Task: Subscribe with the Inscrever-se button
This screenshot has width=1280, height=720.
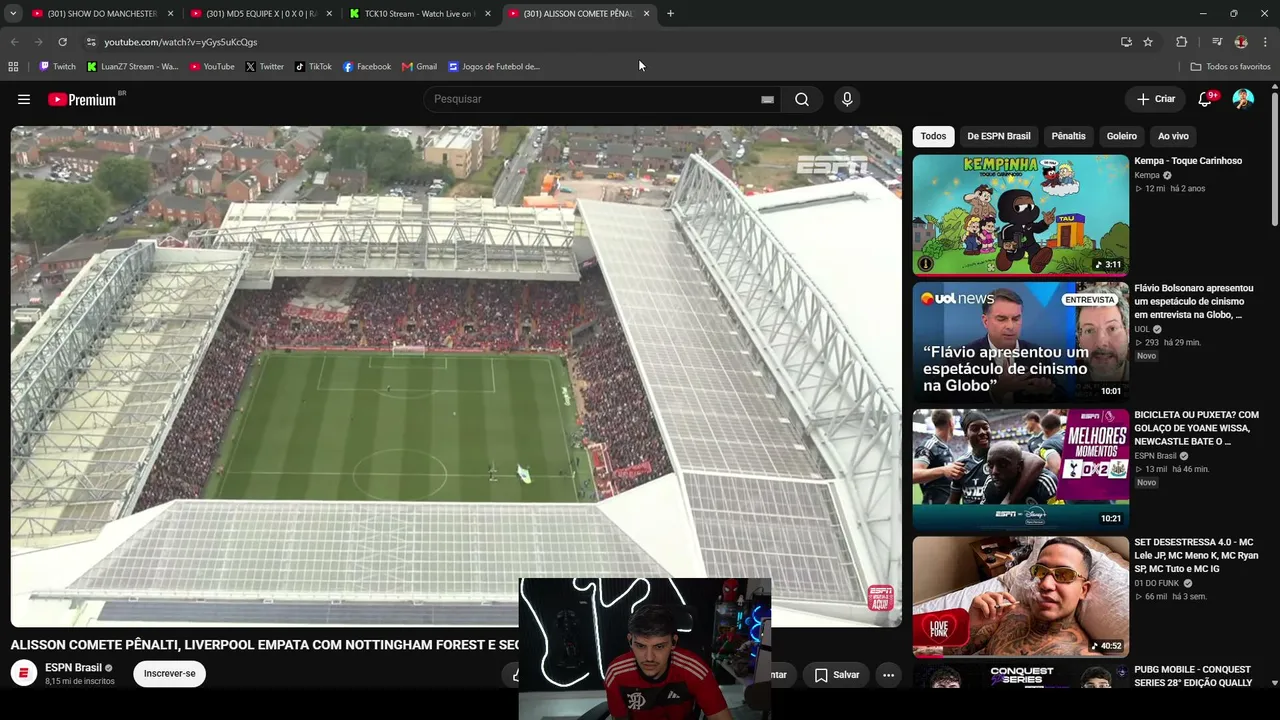Action: [x=170, y=674]
